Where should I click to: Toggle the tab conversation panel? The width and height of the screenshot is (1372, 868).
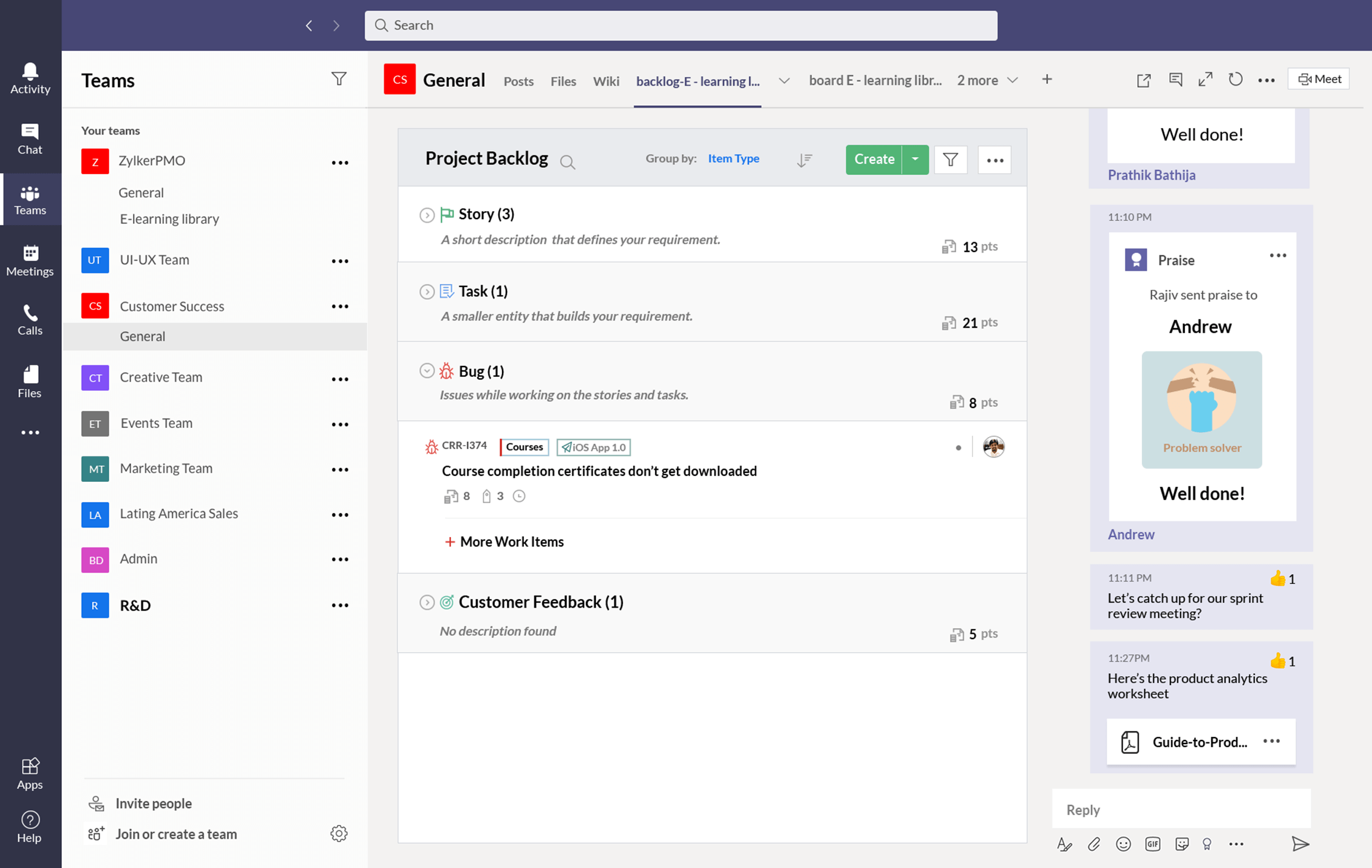point(1175,80)
